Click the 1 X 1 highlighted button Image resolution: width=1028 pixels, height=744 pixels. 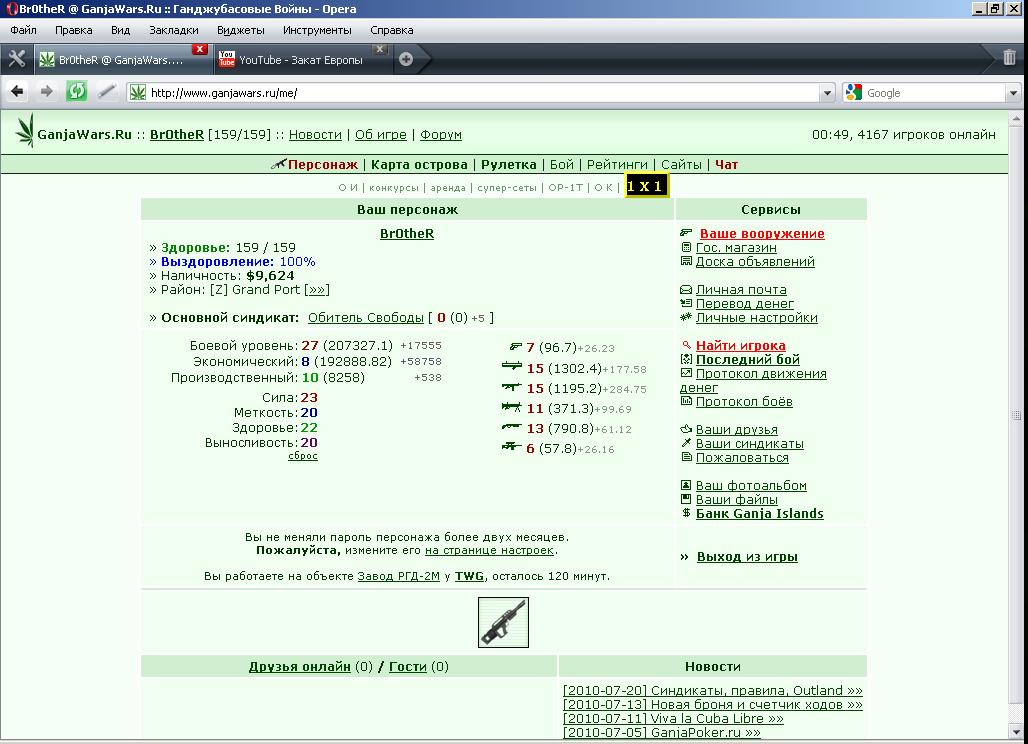(x=645, y=186)
